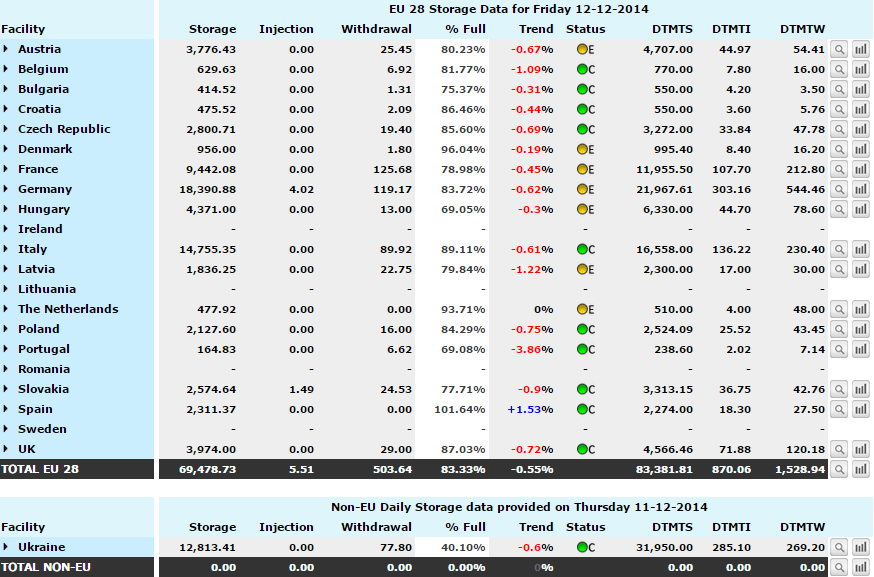
Task: Click Hungary magnifier icon
Action: [839, 210]
